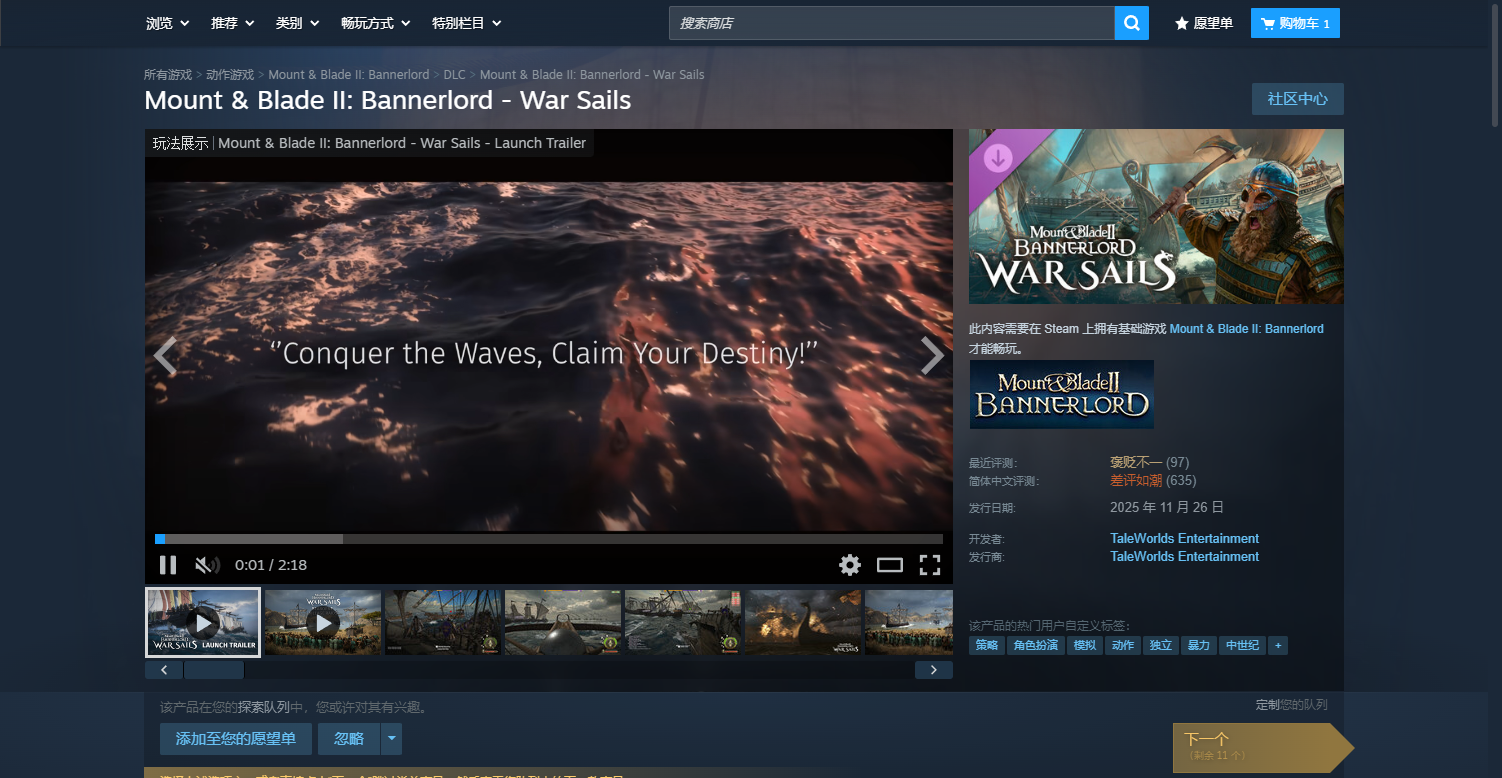
Task: Click the War Sails header capsule image
Action: pyautogui.click(x=1156, y=216)
